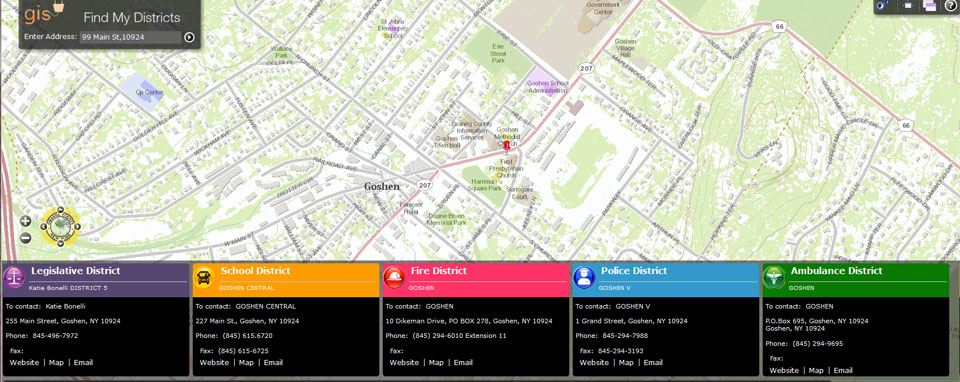Viewport: 960px width, 382px height.
Task: Select the School District panel header
Action: [286, 280]
